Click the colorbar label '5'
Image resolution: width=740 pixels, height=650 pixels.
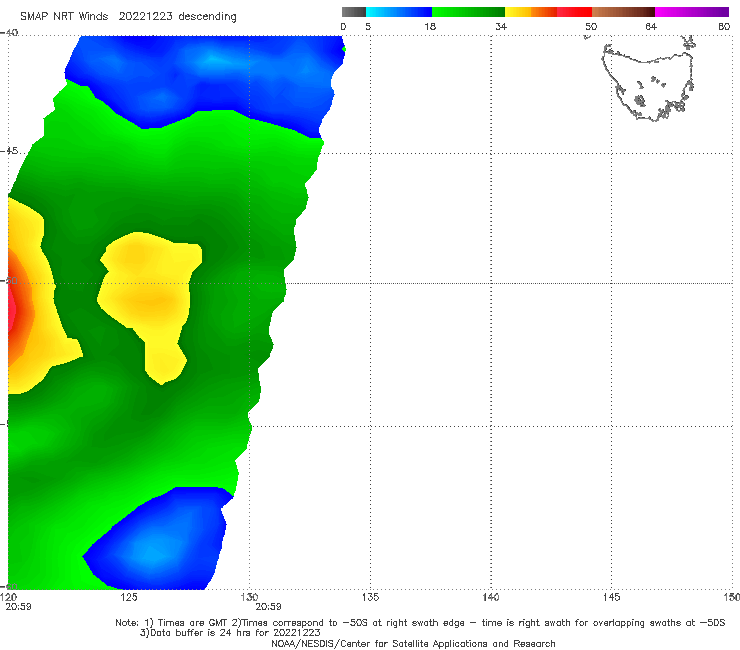(368, 26)
